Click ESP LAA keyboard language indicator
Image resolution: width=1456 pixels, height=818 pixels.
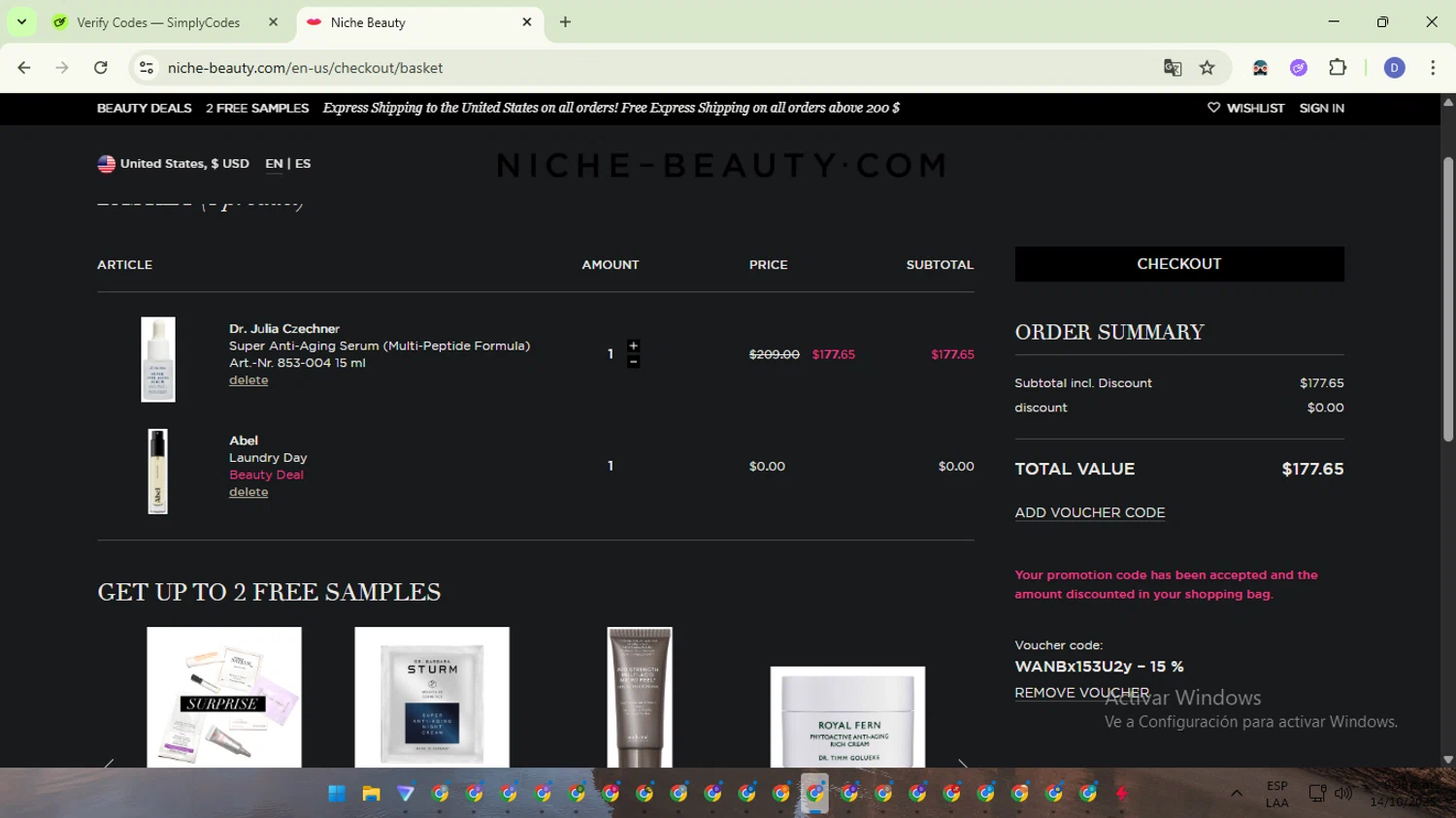click(1277, 794)
